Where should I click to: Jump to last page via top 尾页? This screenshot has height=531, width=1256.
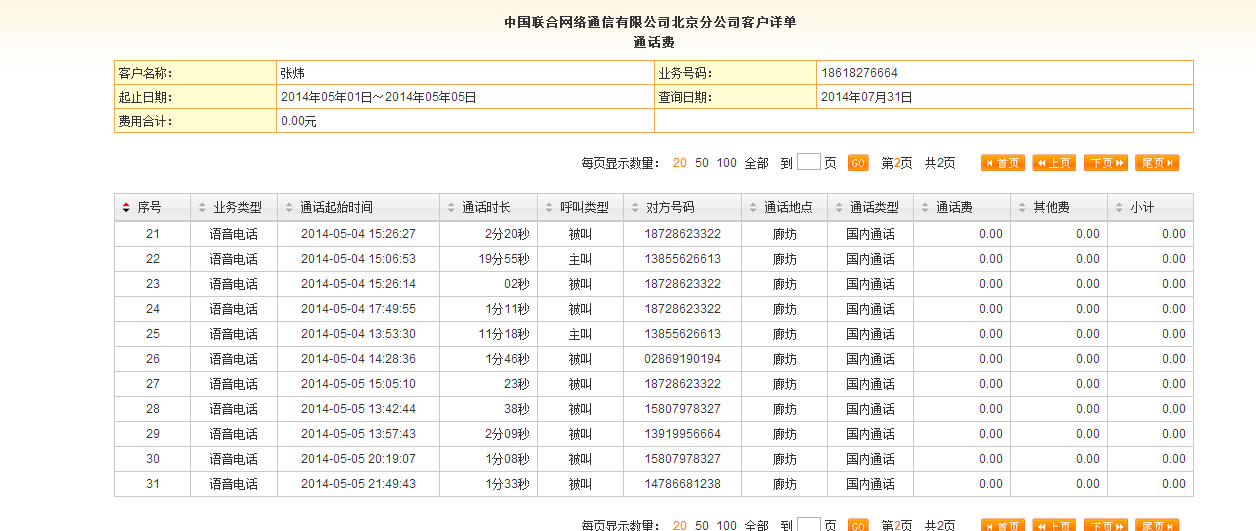pos(1156,163)
